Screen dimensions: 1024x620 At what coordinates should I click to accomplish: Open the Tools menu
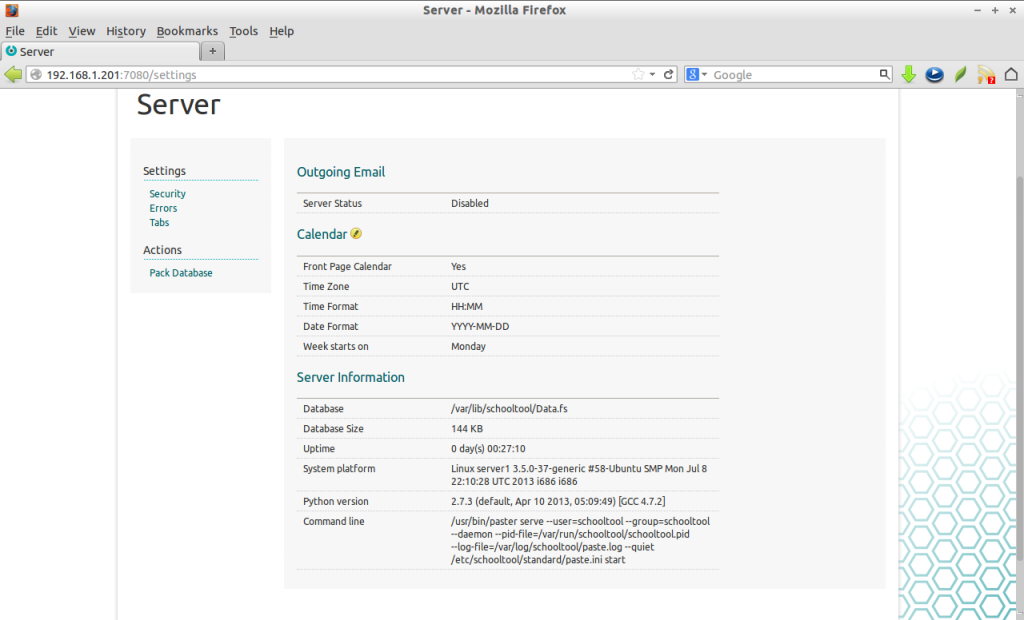[243, 31]
